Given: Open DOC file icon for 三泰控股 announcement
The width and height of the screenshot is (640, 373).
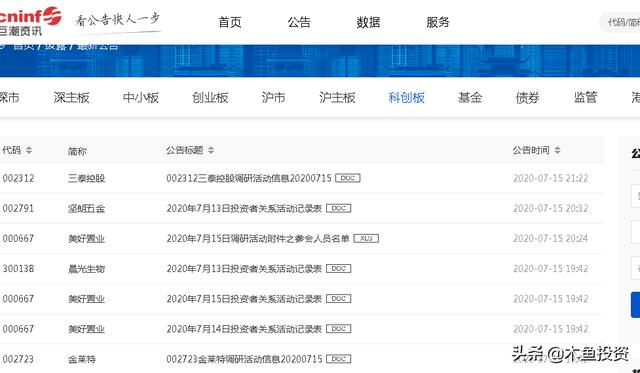Looking at the screenshot, I should 348,178.
